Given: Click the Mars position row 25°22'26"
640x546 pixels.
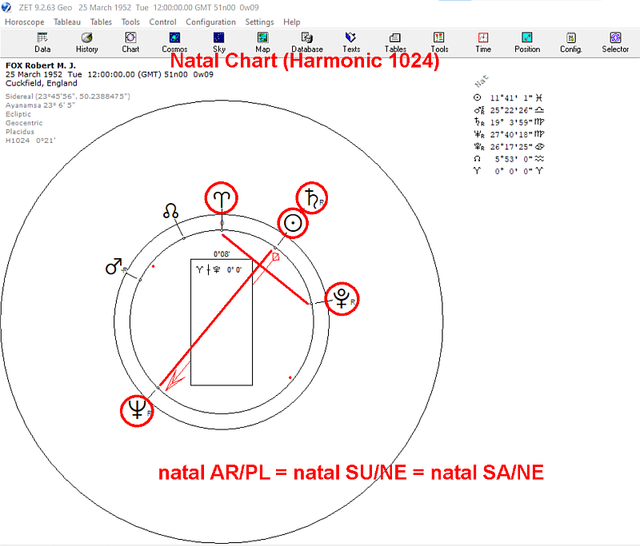Looking at the screenshot, I should pos(508,110).
